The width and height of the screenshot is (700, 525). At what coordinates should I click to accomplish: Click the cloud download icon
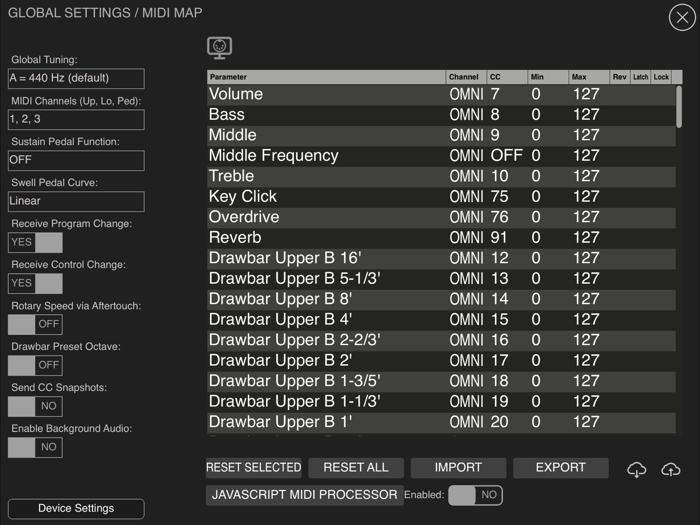pyautogui.click(x=636, y=469)
